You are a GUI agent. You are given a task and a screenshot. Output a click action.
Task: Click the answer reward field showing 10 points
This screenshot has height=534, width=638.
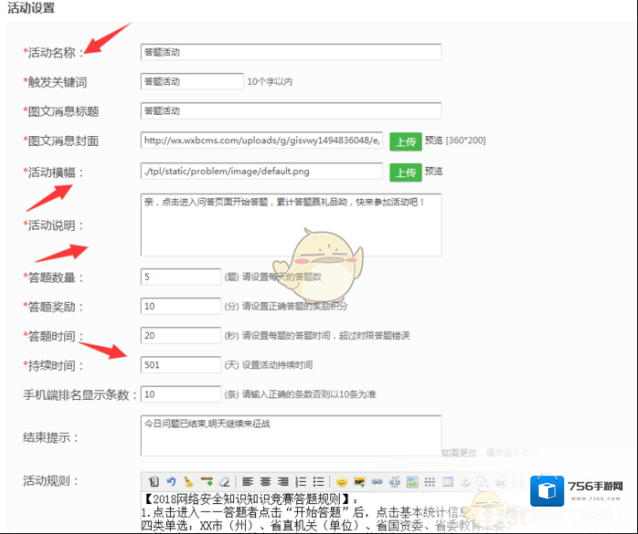tap(181, 306)
